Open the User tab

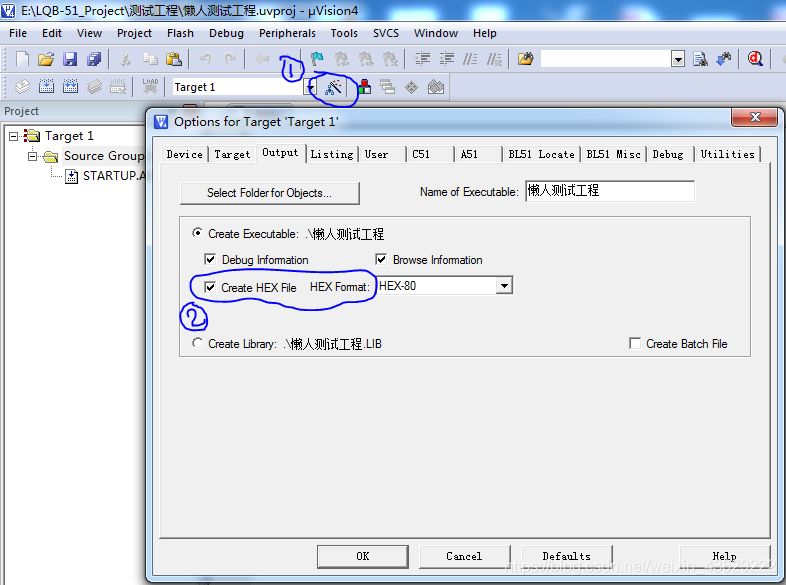376,154
